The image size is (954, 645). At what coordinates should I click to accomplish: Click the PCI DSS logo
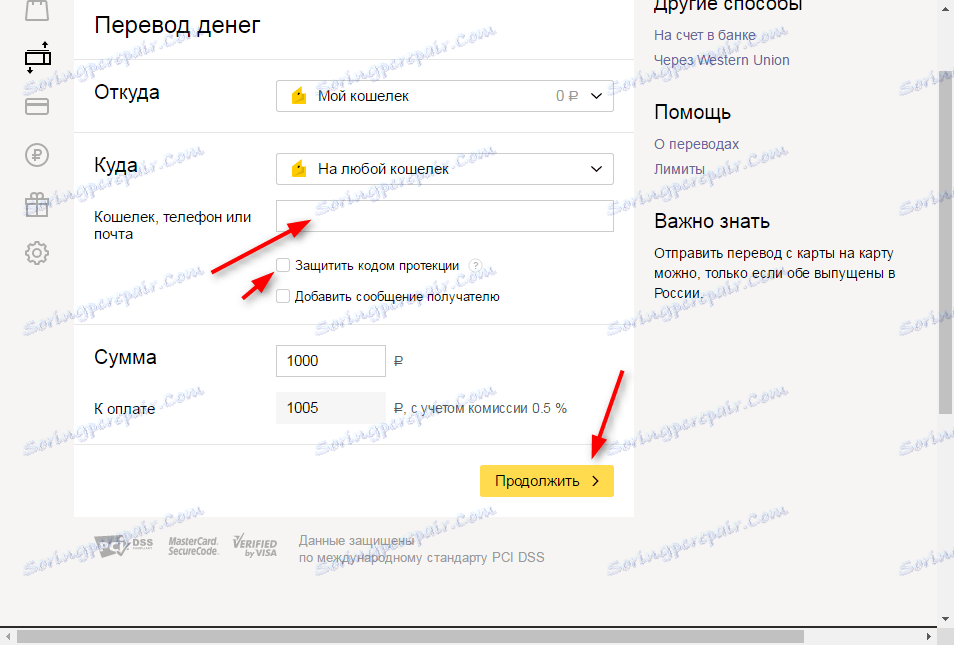pyautogui.click(x=124, y=546)
